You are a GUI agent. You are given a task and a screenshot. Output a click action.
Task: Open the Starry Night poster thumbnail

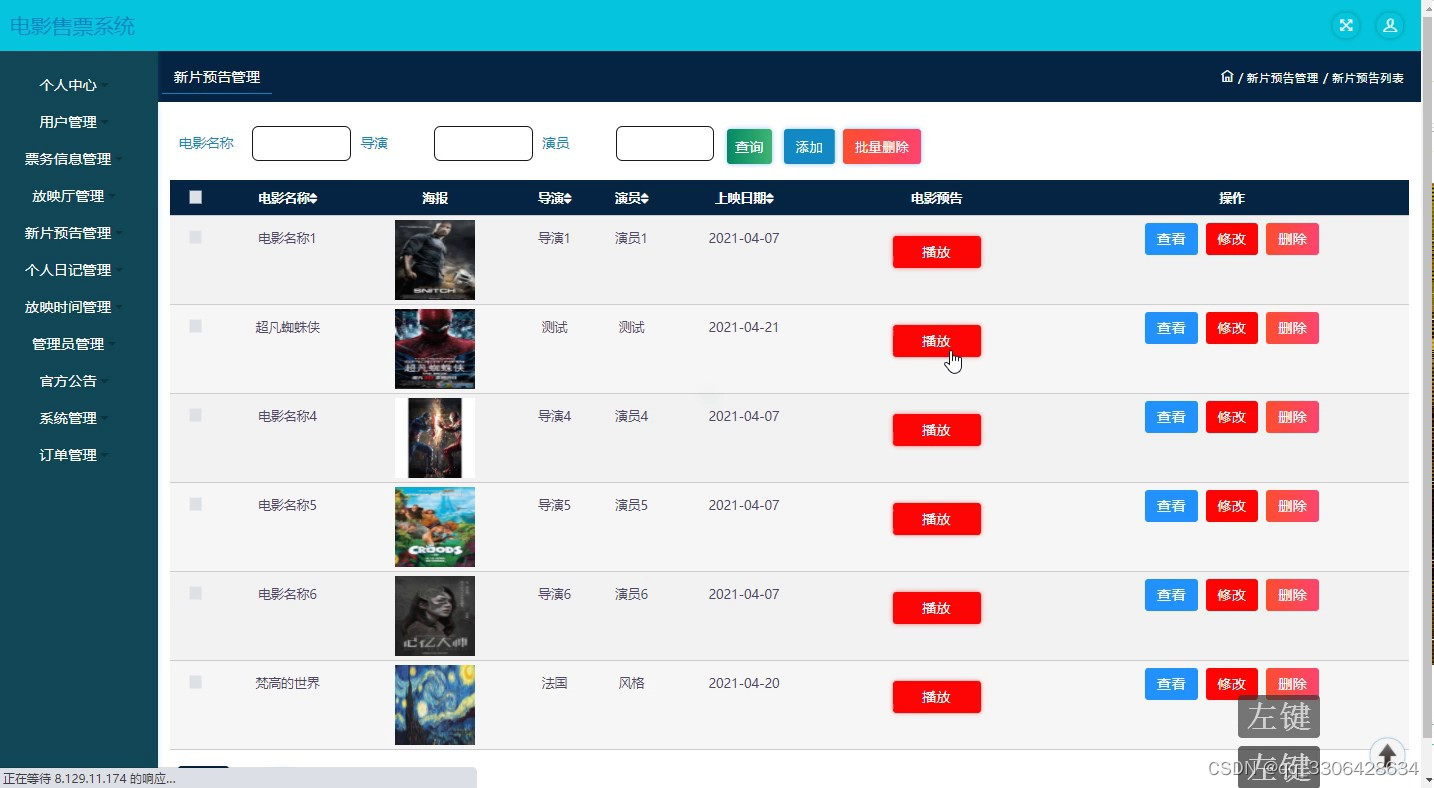point(435,705)
